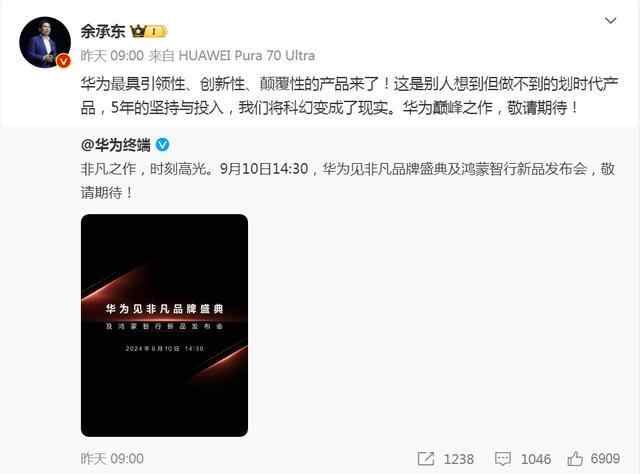Expand the post options chevron menu
The height and width of the screenshot is (474, 640).
[610, 20]
